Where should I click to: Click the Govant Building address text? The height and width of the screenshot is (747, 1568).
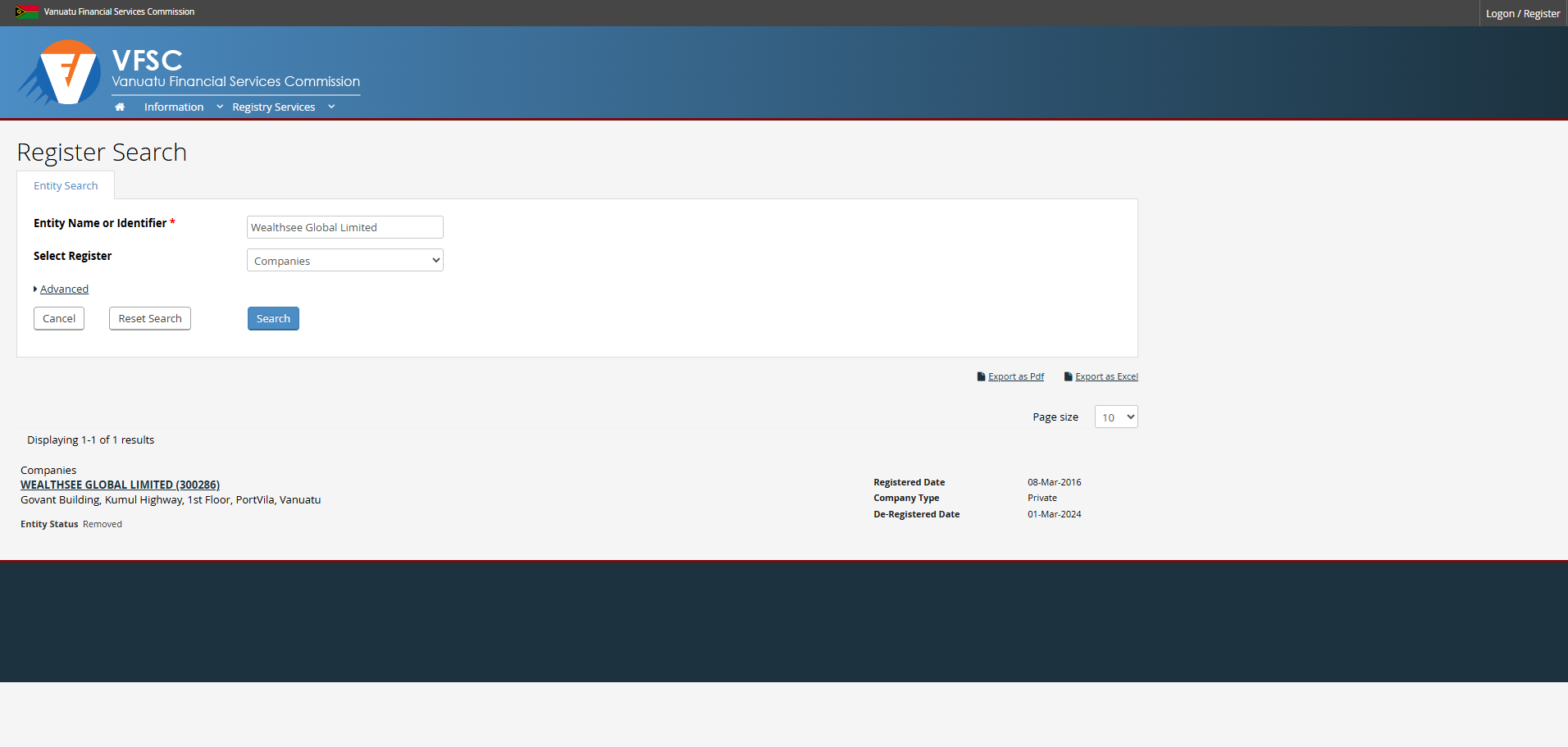tap(171, 499)
